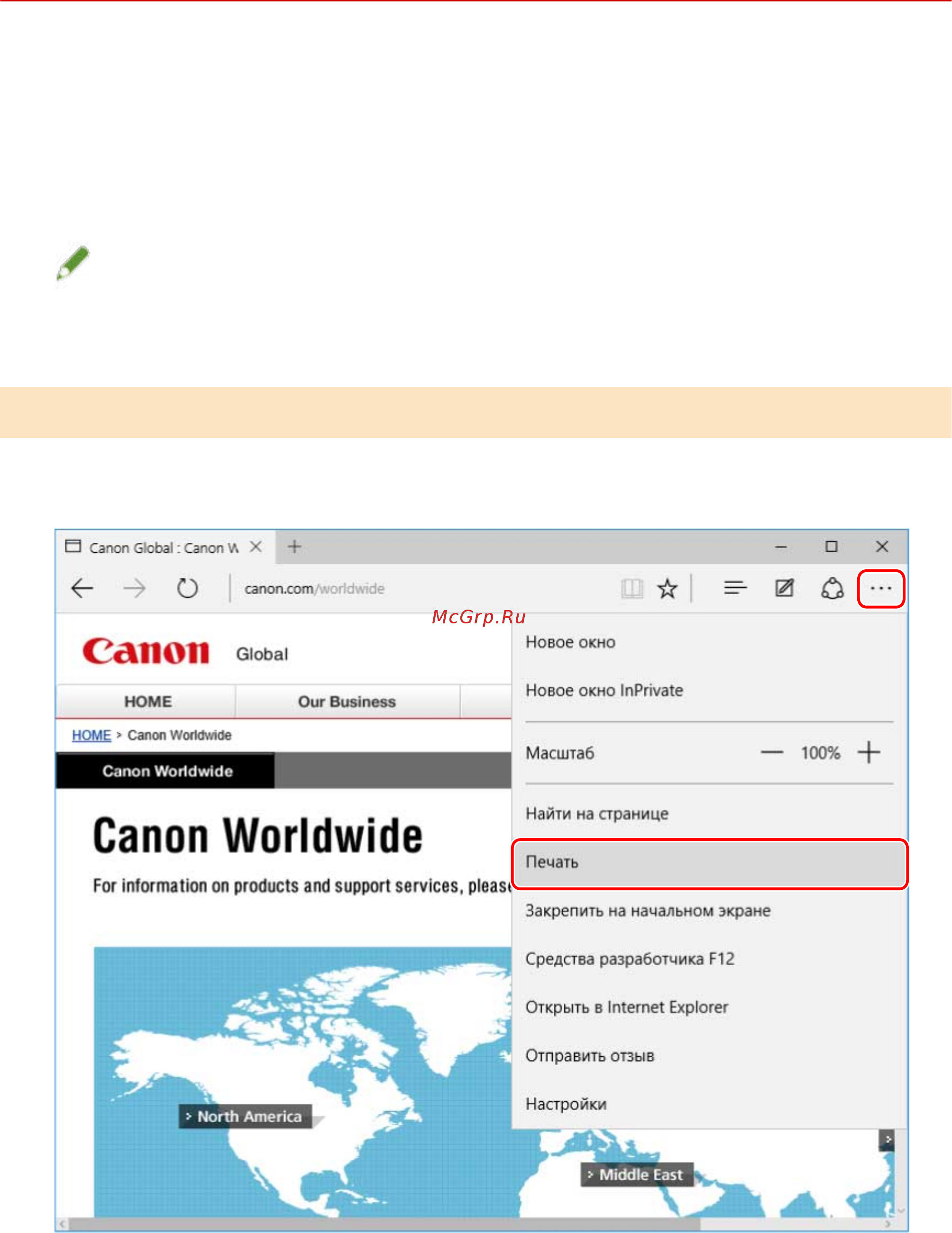Open the More actions ellipsis menu

pos(881,589)
